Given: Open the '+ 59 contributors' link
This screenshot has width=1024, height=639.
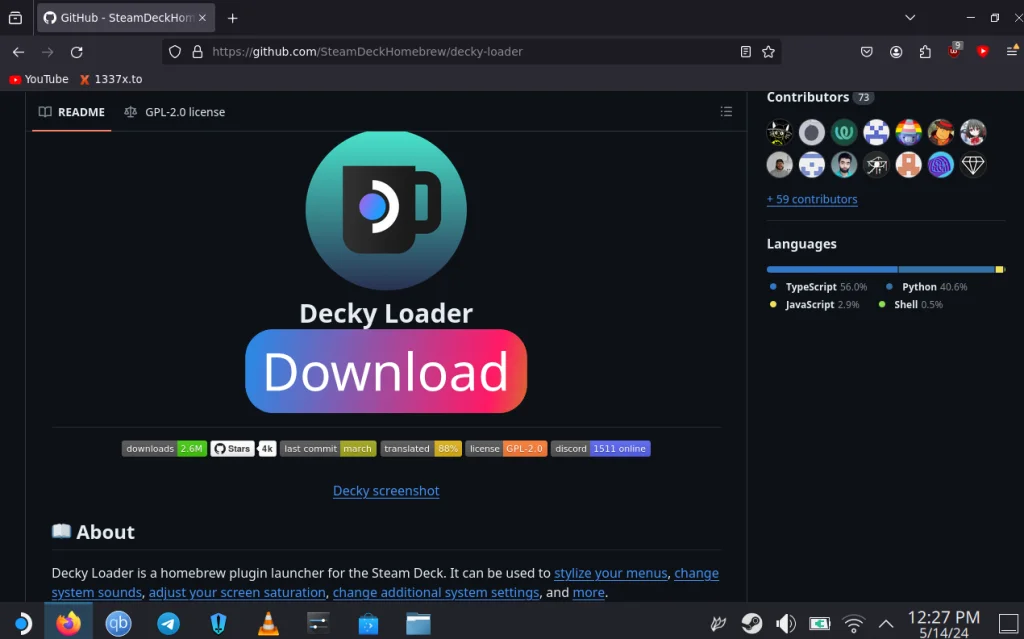Looking at the screenshot, I should point(812,199).
